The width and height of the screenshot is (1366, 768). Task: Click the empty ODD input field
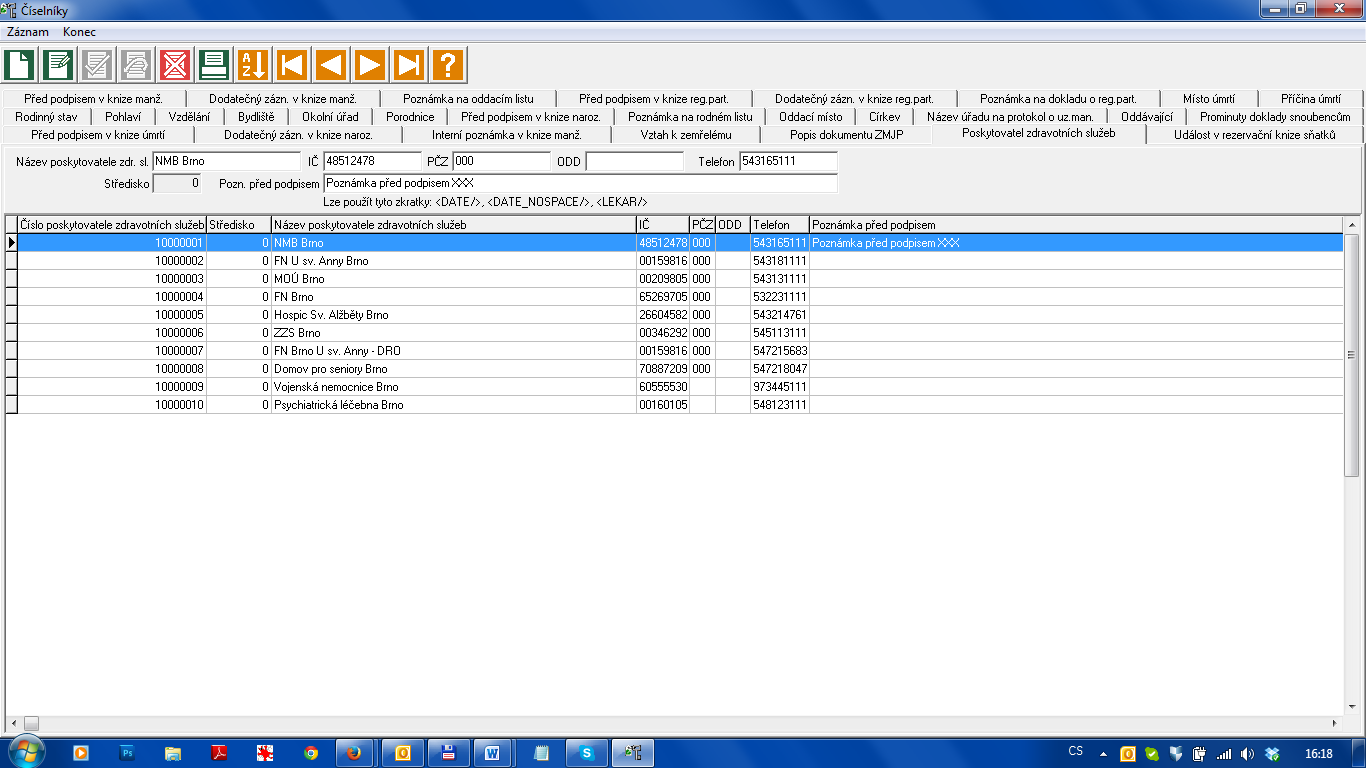pos(634,161)
